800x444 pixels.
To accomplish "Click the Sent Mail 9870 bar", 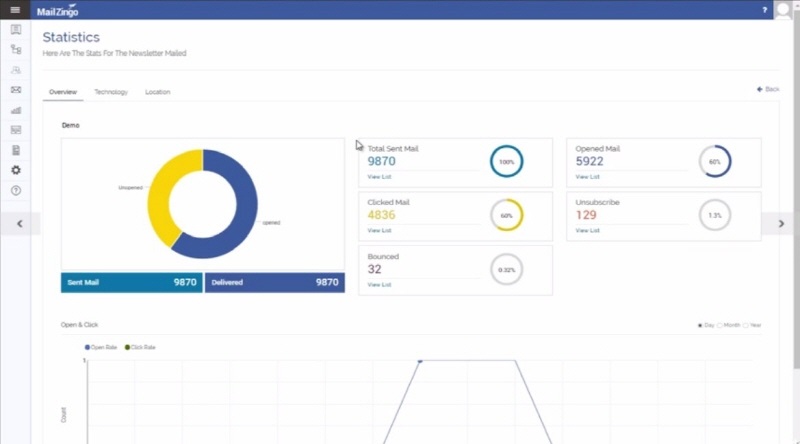I will 132,283.
